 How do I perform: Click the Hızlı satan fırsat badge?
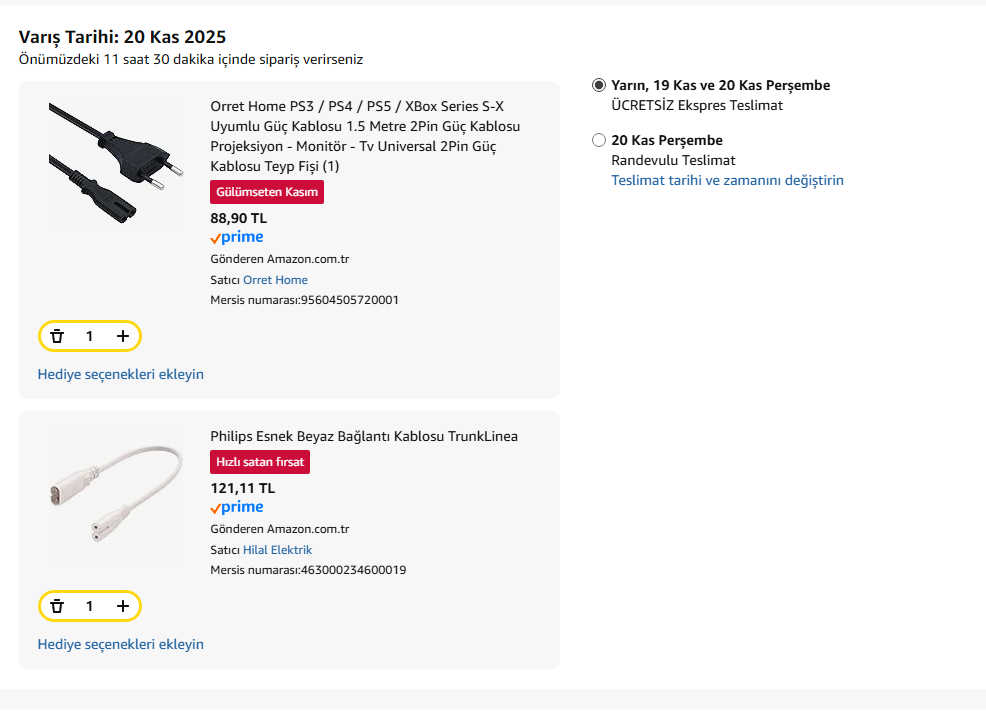tap(260, 462)
